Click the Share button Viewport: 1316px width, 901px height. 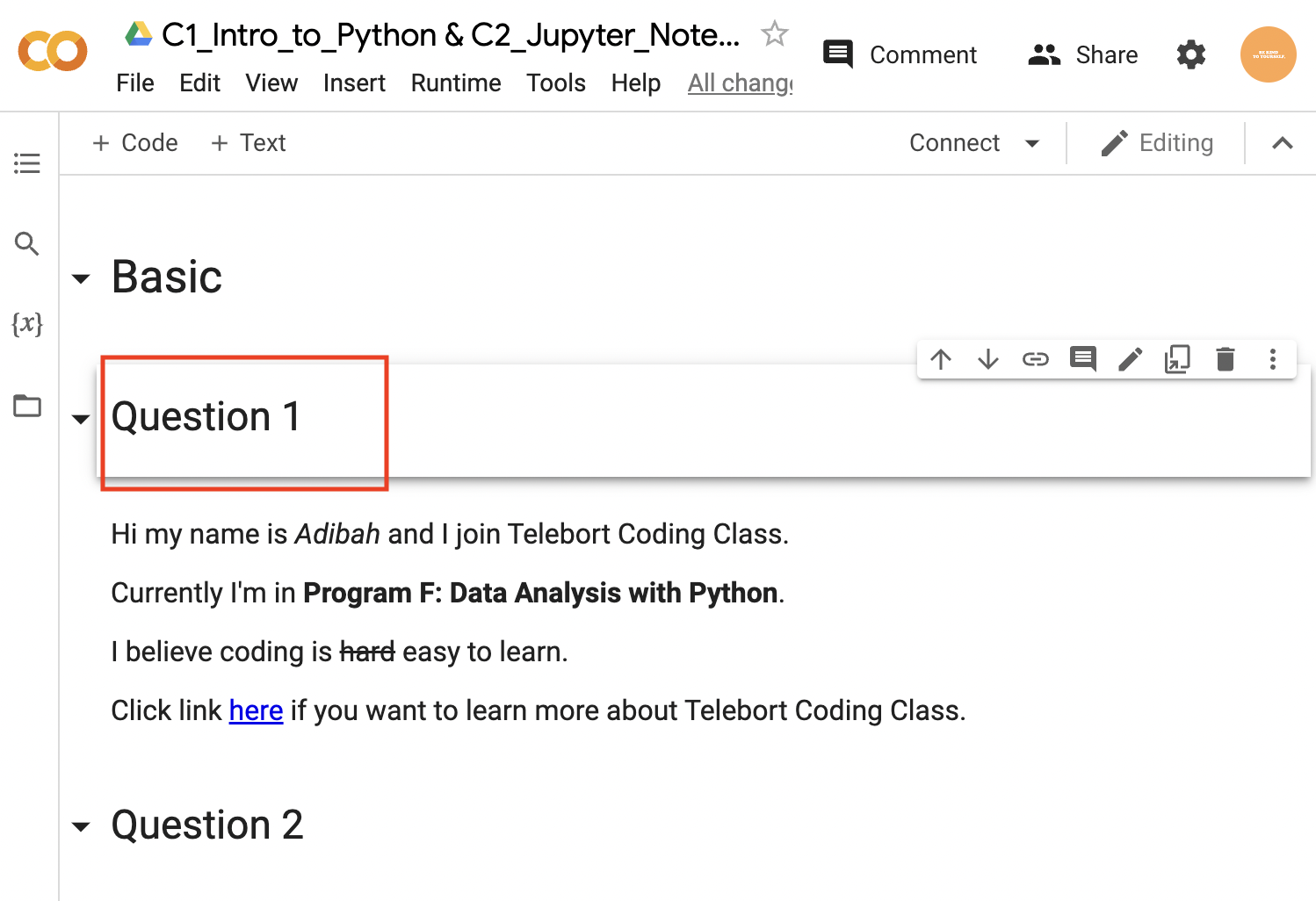tap(1083, 55)
